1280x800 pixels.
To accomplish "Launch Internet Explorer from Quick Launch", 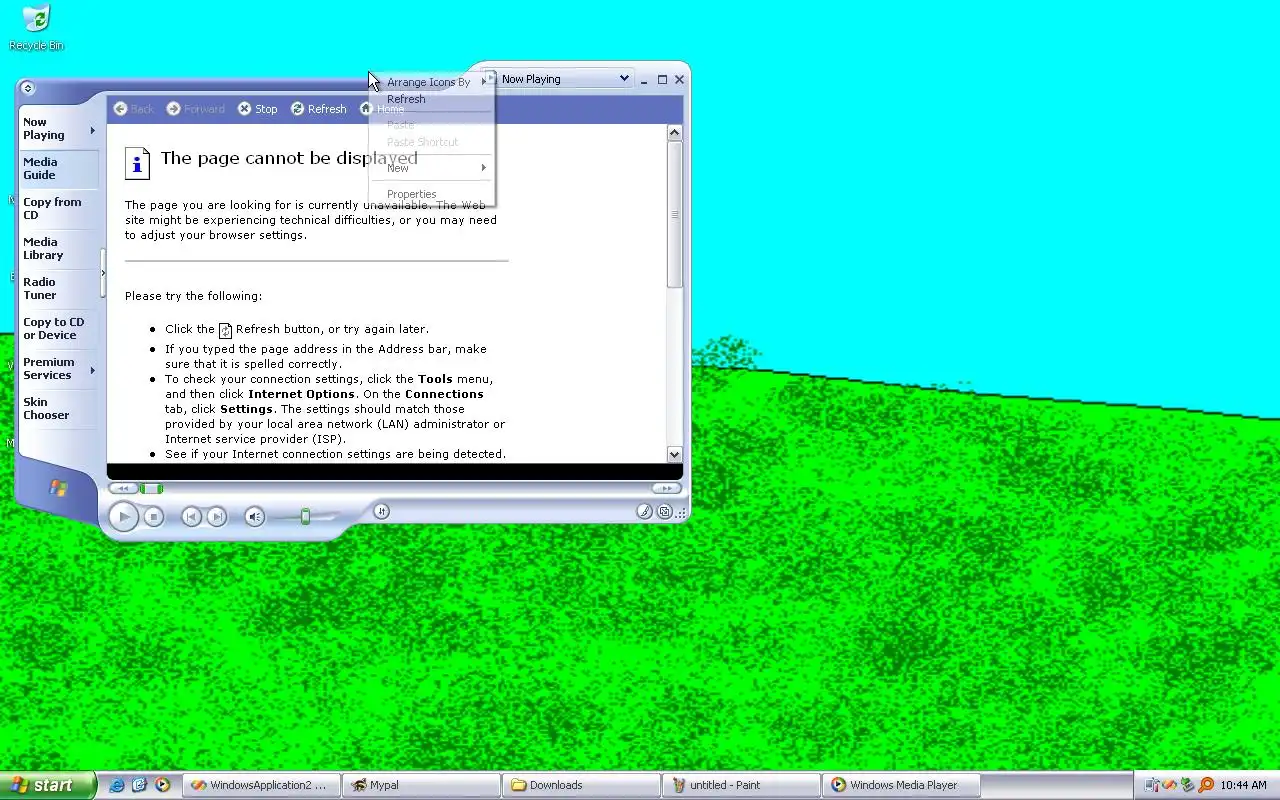I will click(117, 785).
